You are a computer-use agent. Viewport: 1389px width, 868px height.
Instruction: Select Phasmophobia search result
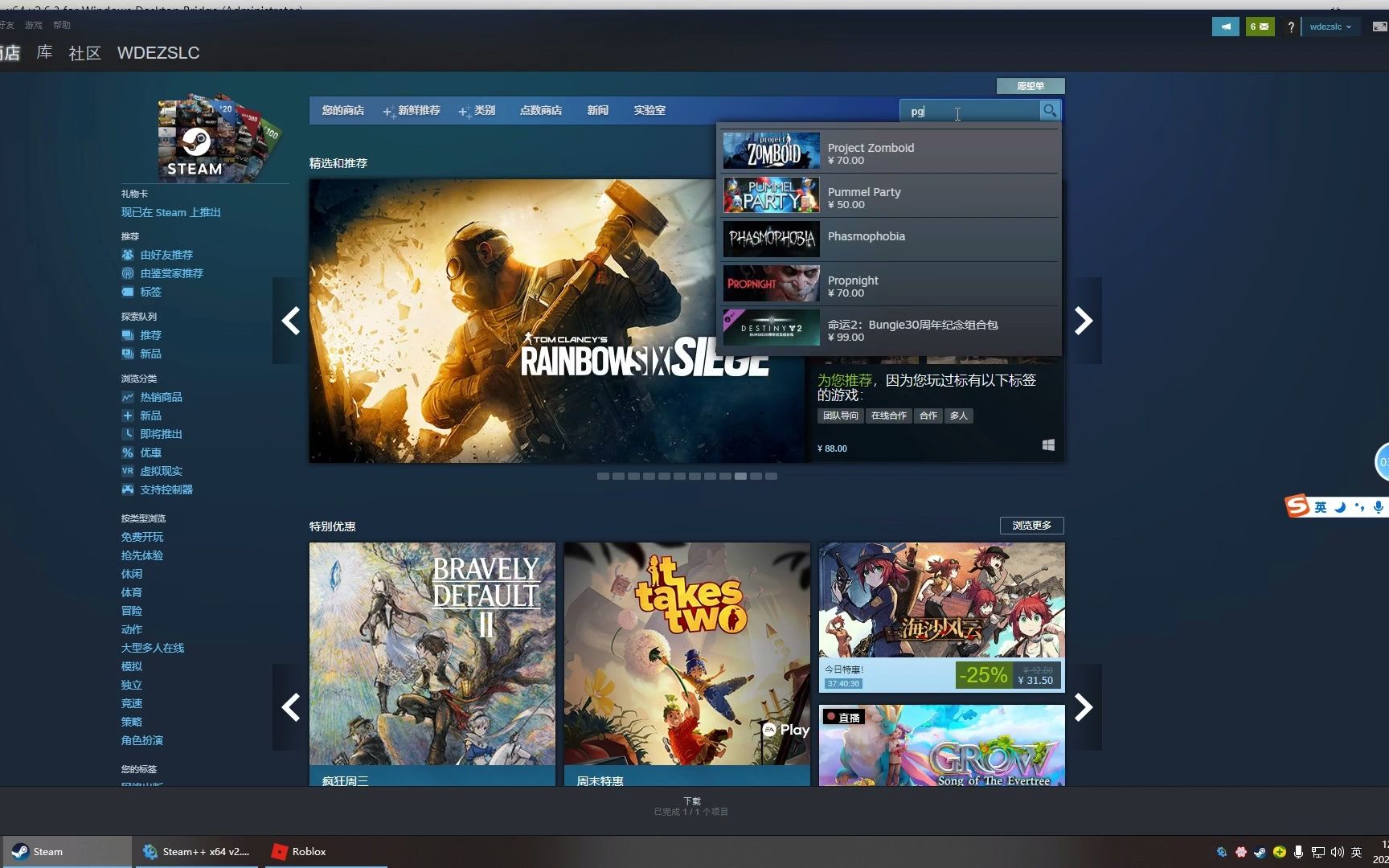[890, 240]
